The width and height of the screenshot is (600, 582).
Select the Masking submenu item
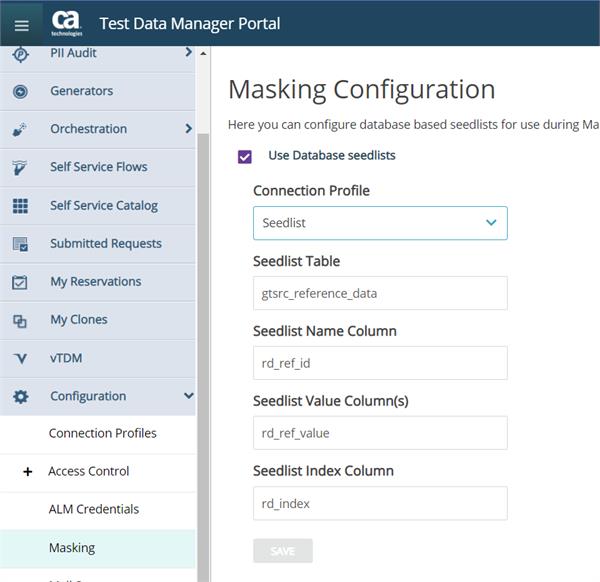(x=98, y=548)
